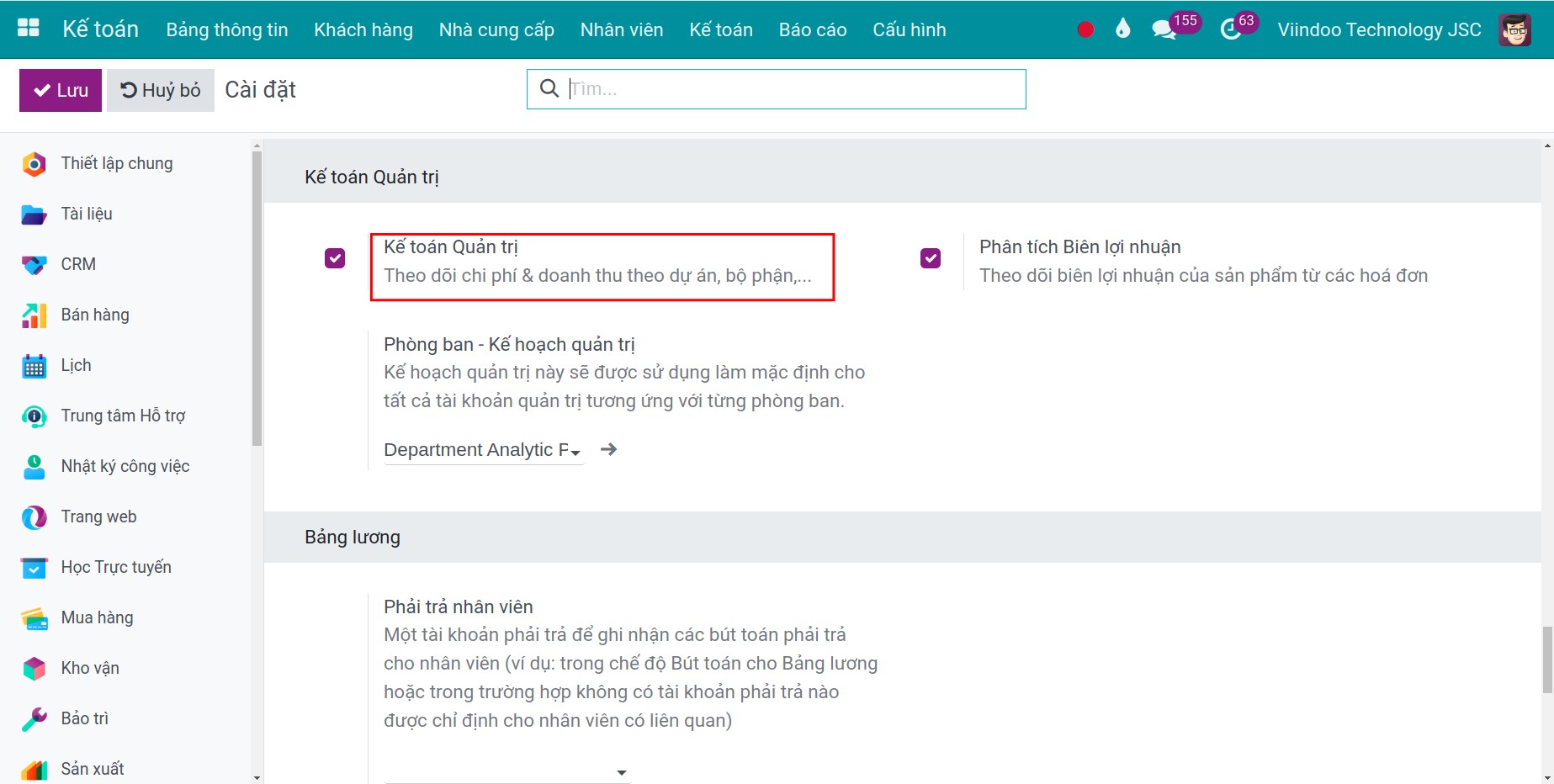This screenshot has height=784, width=1554.
Task: Click the Huỷ bỏ discard button
Action: click(x=160, y=90)
